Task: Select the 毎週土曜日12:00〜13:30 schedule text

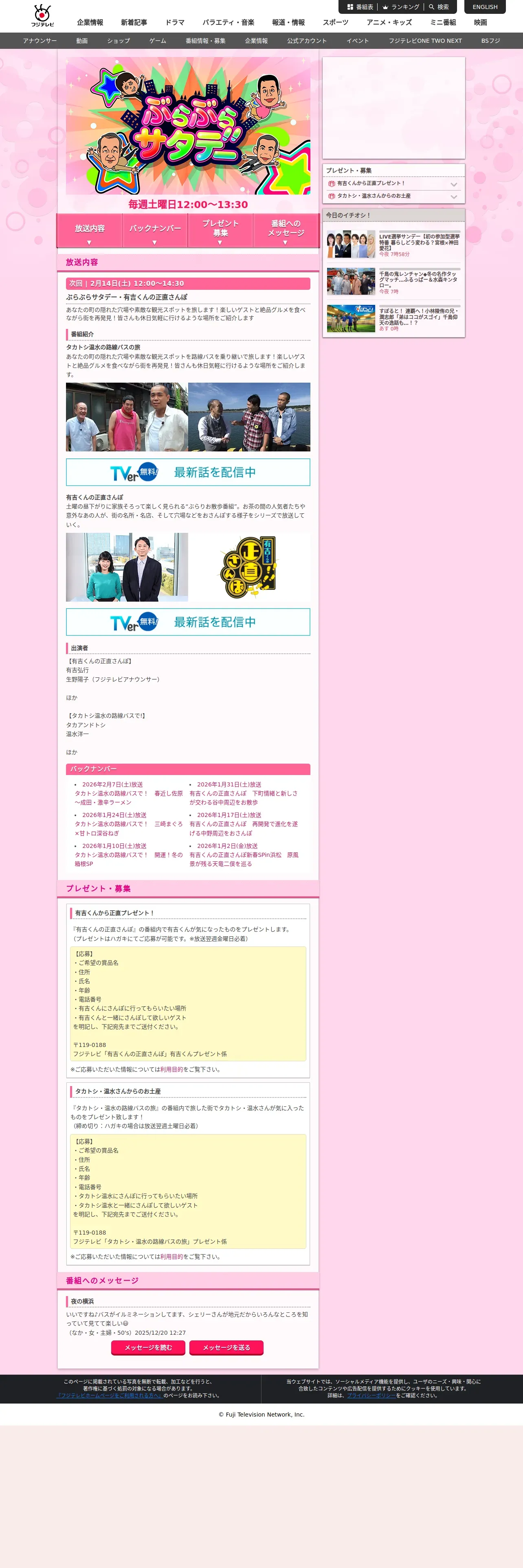Action: pos(188,204)
